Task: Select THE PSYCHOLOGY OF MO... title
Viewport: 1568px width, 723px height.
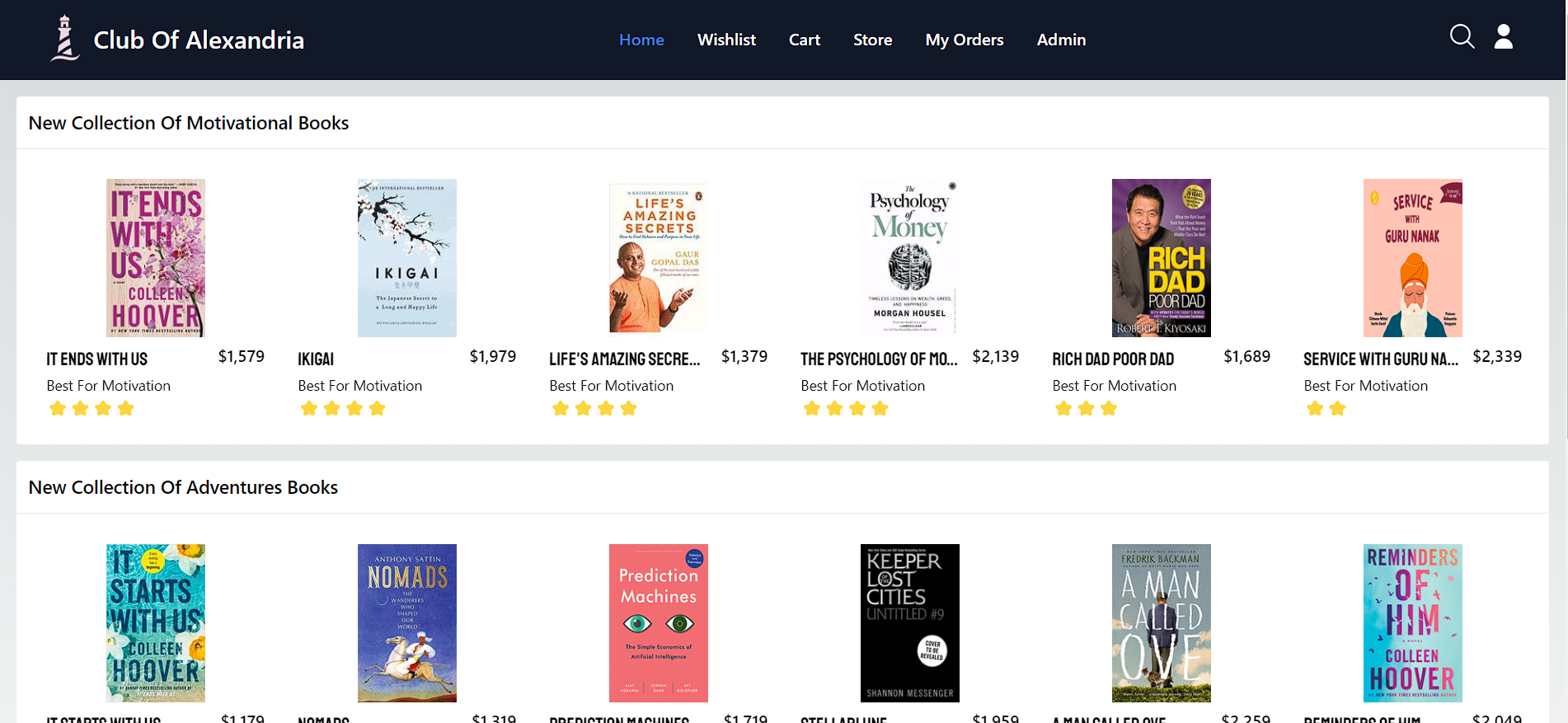Action: pyautogui.click(x=879, y=359)
